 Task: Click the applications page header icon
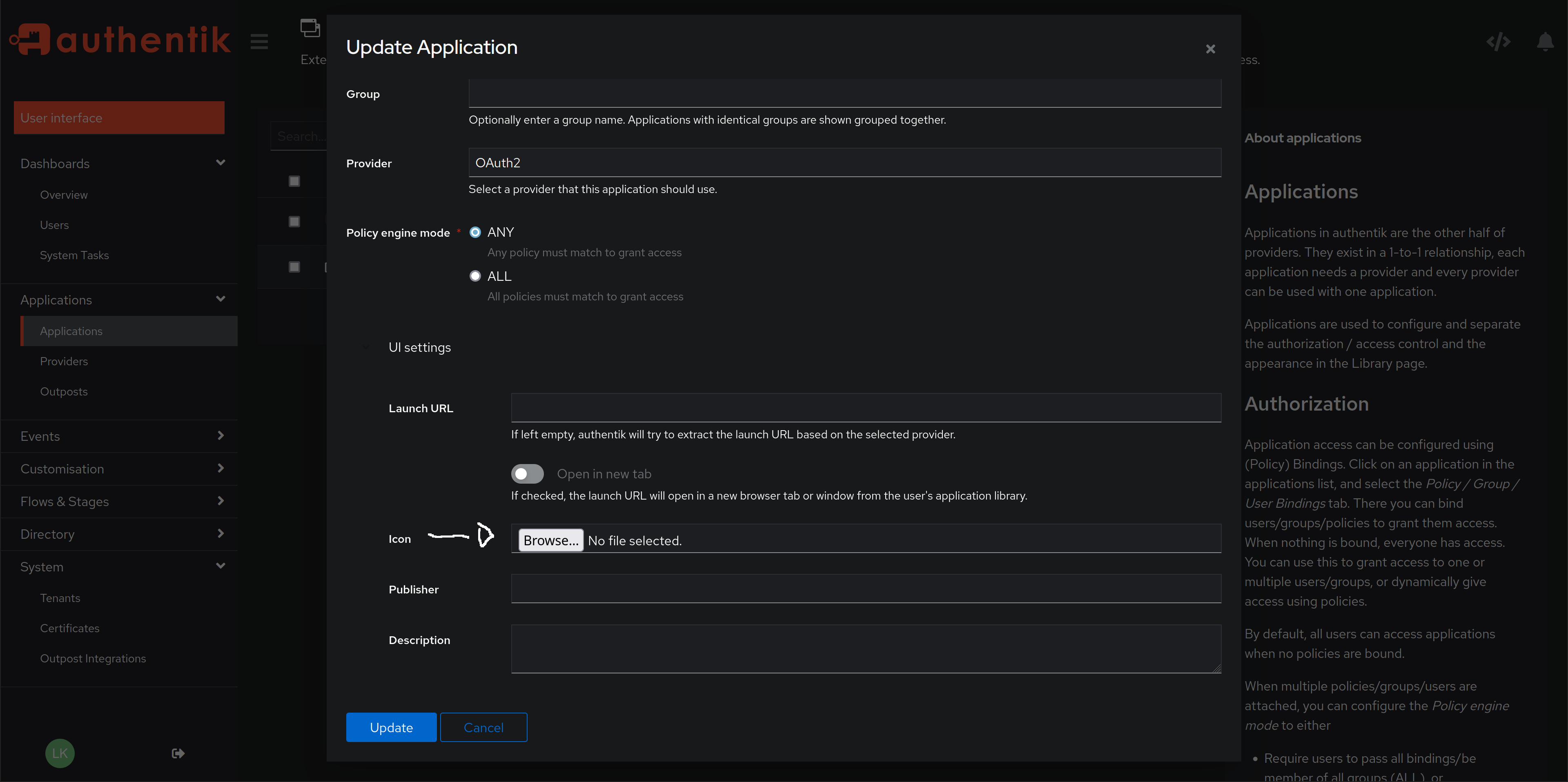tap(310, 27)
